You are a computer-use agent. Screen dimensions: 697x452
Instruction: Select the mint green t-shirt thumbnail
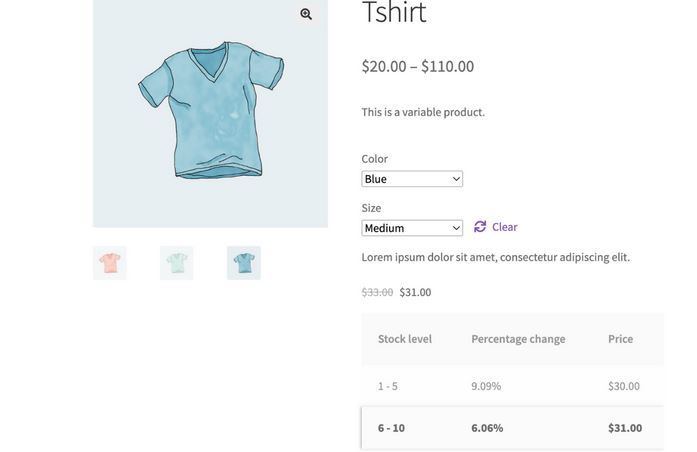176,263
